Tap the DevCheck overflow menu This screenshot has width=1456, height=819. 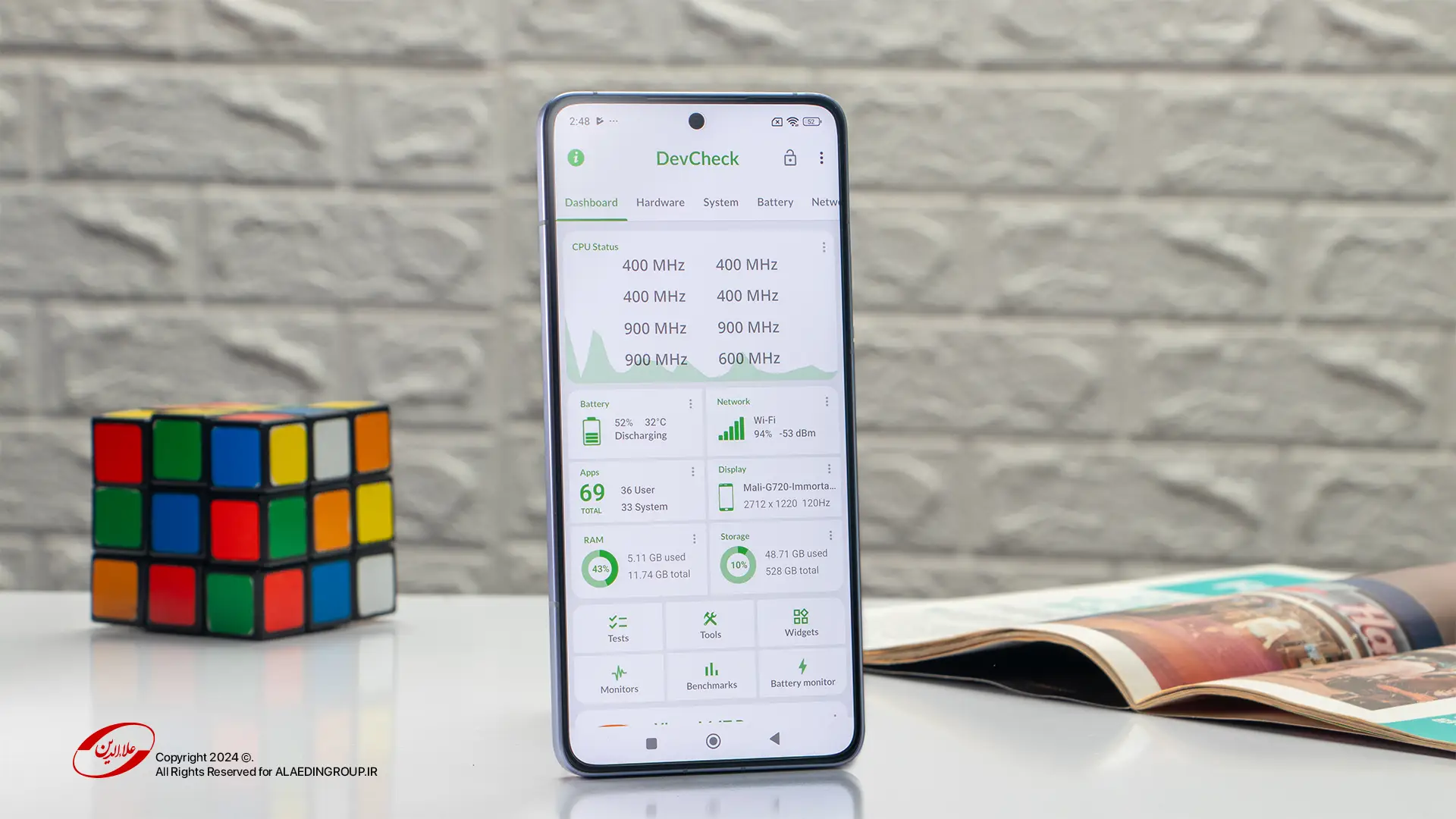(820, 158)
